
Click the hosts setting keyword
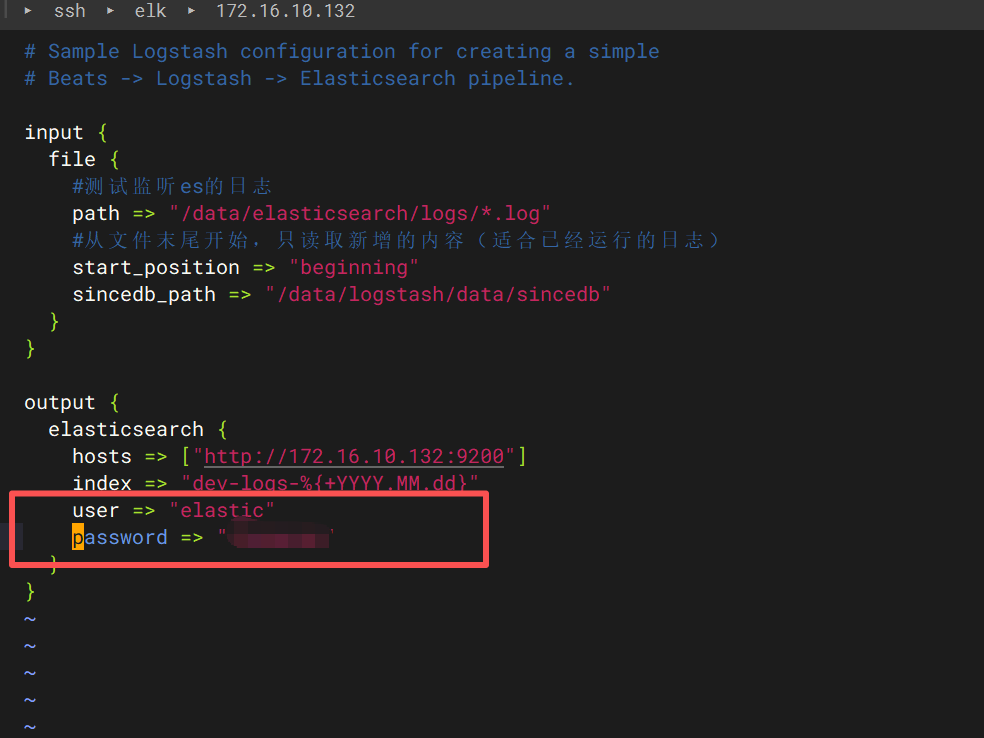[x=102, y=457]
